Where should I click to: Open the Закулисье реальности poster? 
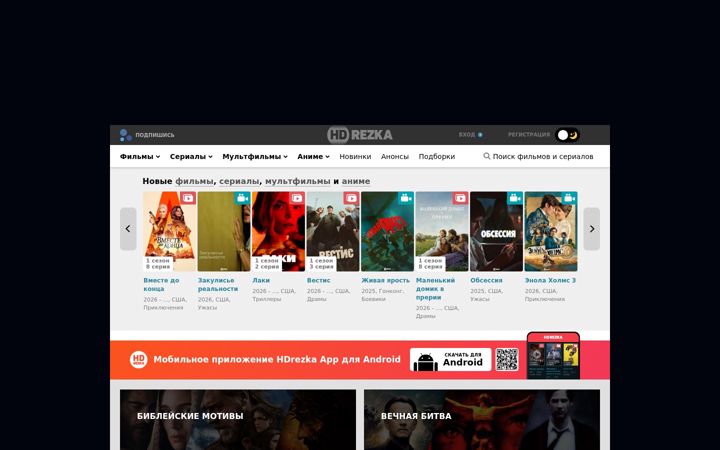pos(224,231)
